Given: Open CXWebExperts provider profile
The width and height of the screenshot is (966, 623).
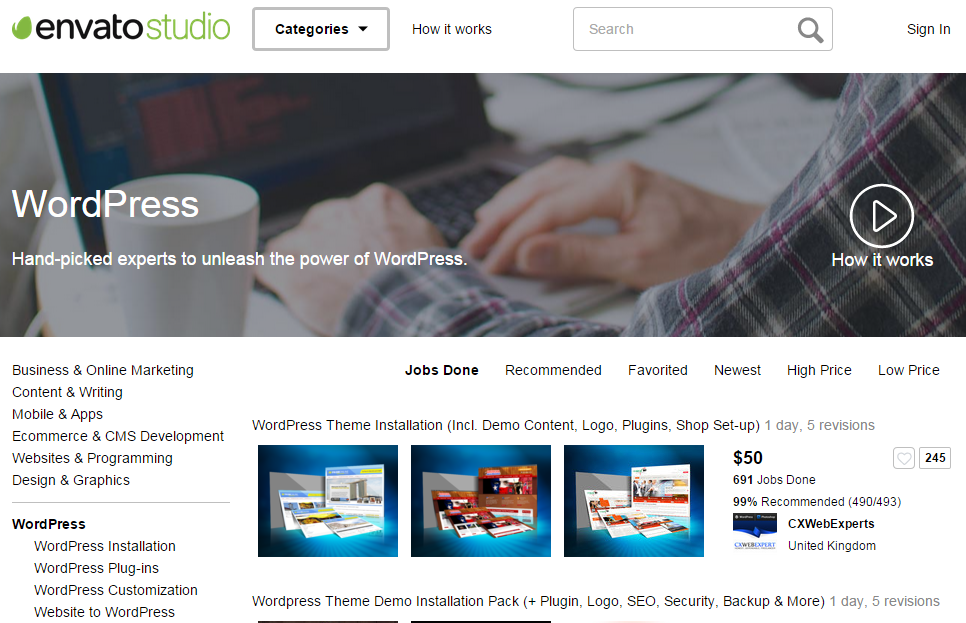Looking at the screenshot, I should 831,524.
